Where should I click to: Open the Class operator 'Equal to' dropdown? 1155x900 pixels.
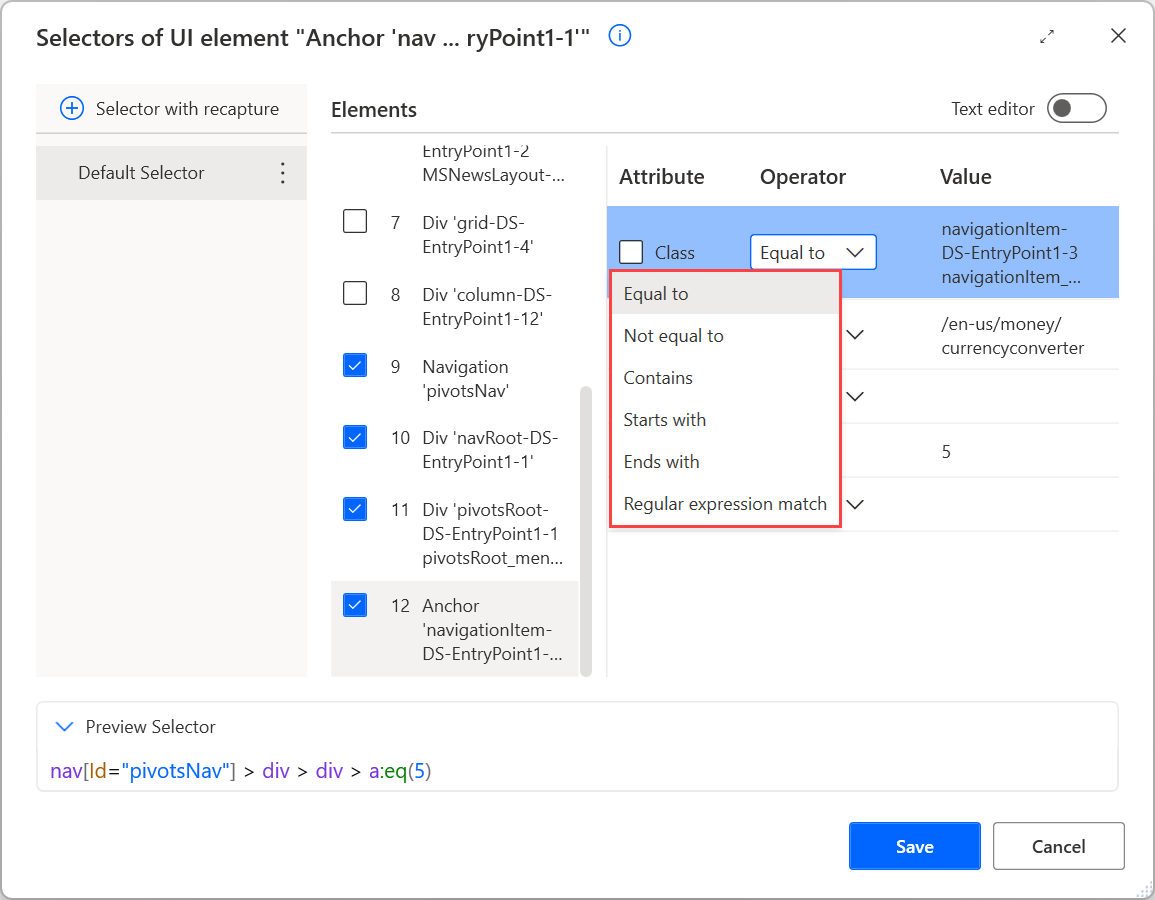point(813,253)
